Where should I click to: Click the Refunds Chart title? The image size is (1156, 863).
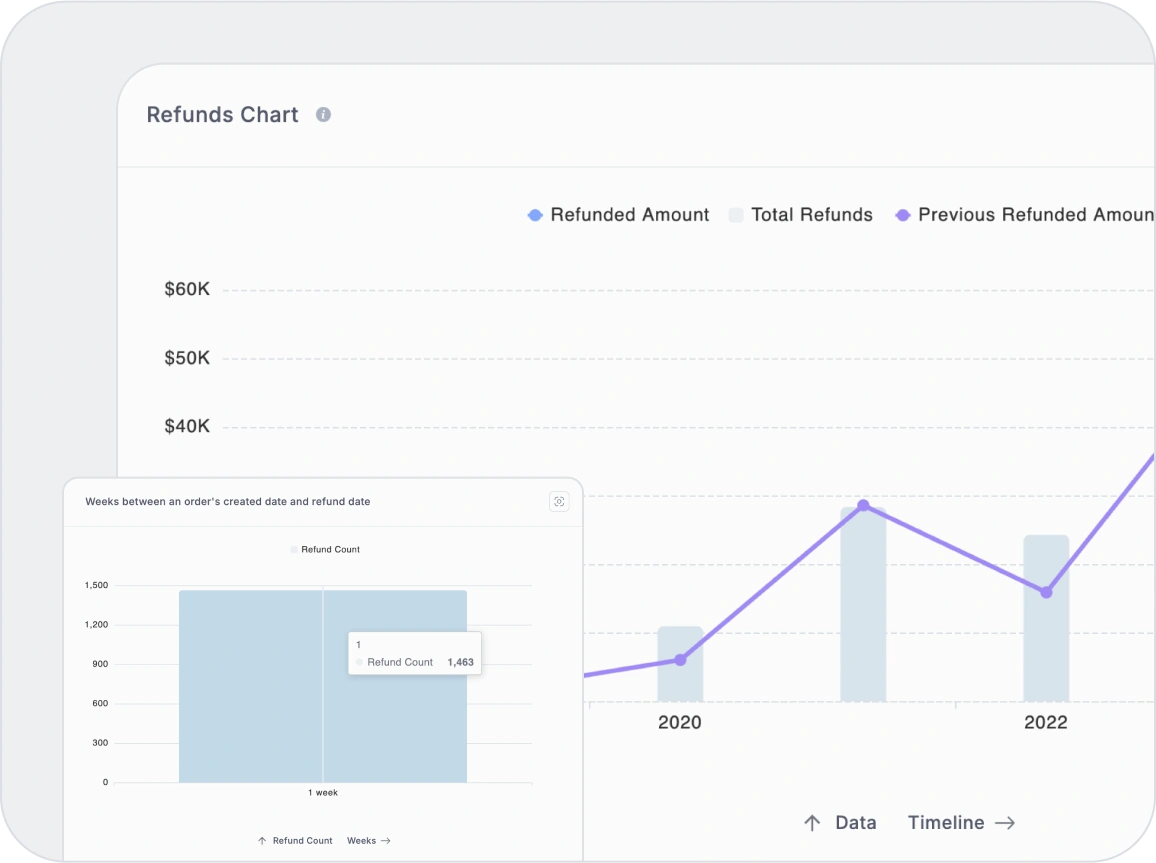(x=222, y=115)
